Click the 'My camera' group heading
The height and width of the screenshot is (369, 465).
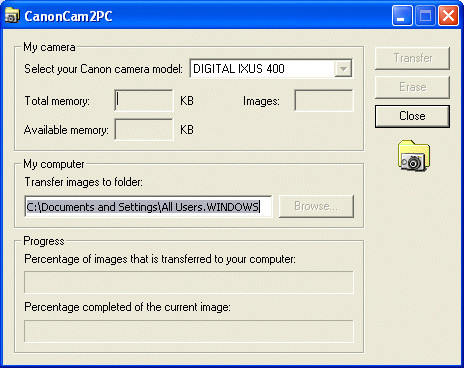(49, 47)
